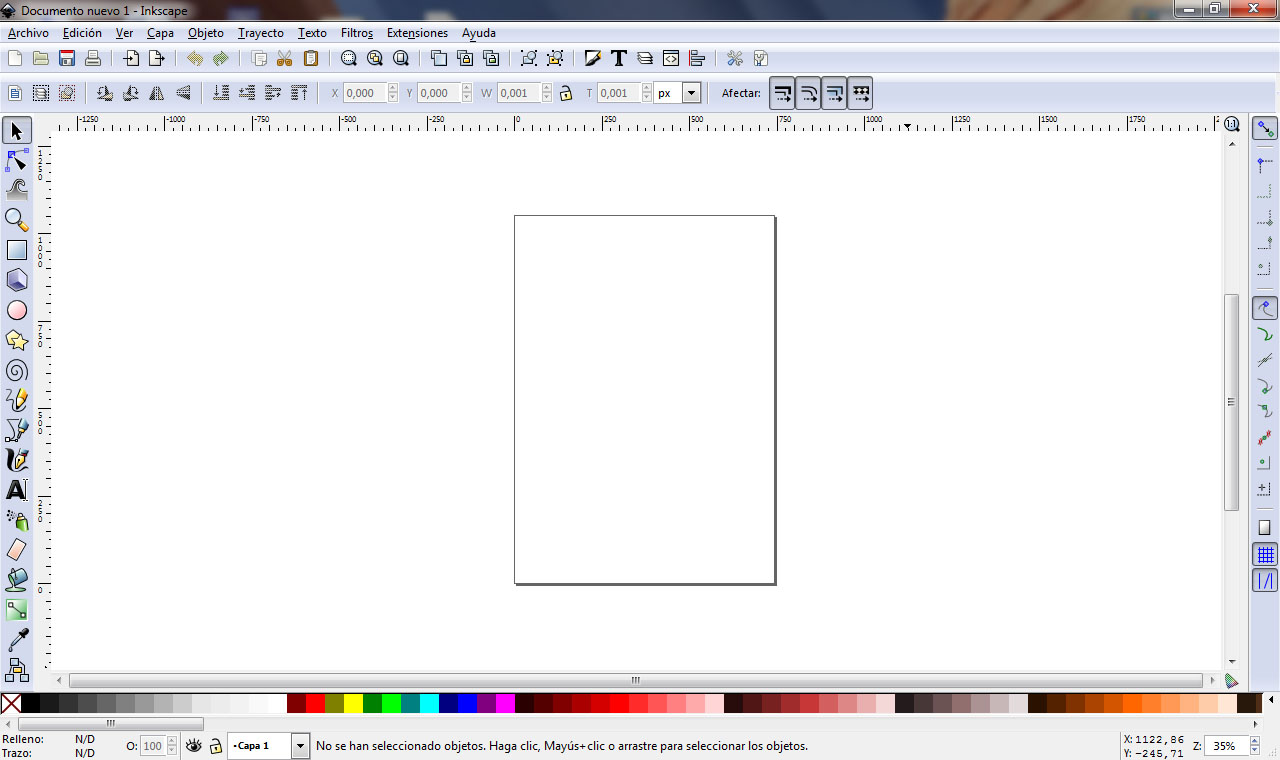Open the XML editor icon
Screen dimensions: 1280x760
pyautogui.click(x=671, y=58)
